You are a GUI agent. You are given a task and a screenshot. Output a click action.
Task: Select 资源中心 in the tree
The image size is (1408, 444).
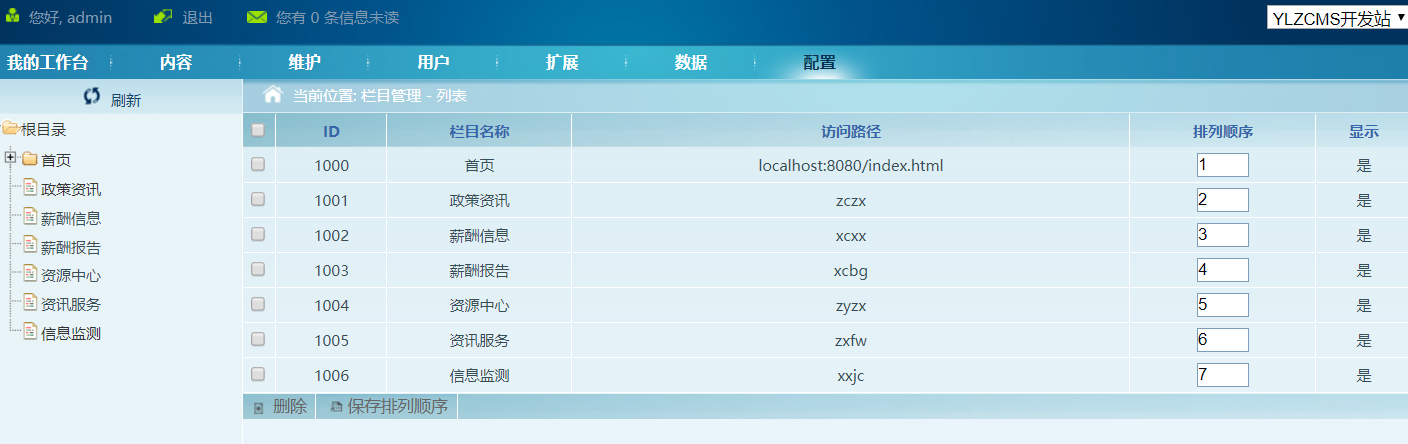[x=71, y=275]
